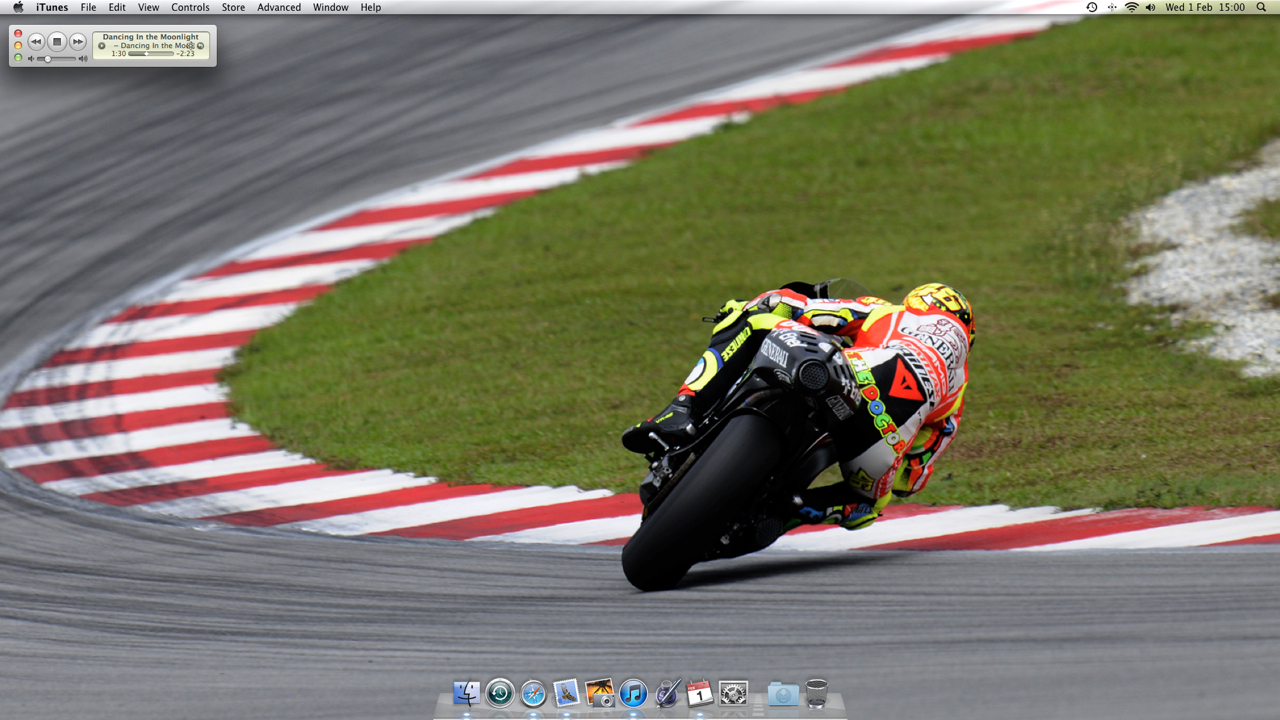Open the system volume menu bar icon
The image size is (1280, 720).
(x=1150, y=7)
